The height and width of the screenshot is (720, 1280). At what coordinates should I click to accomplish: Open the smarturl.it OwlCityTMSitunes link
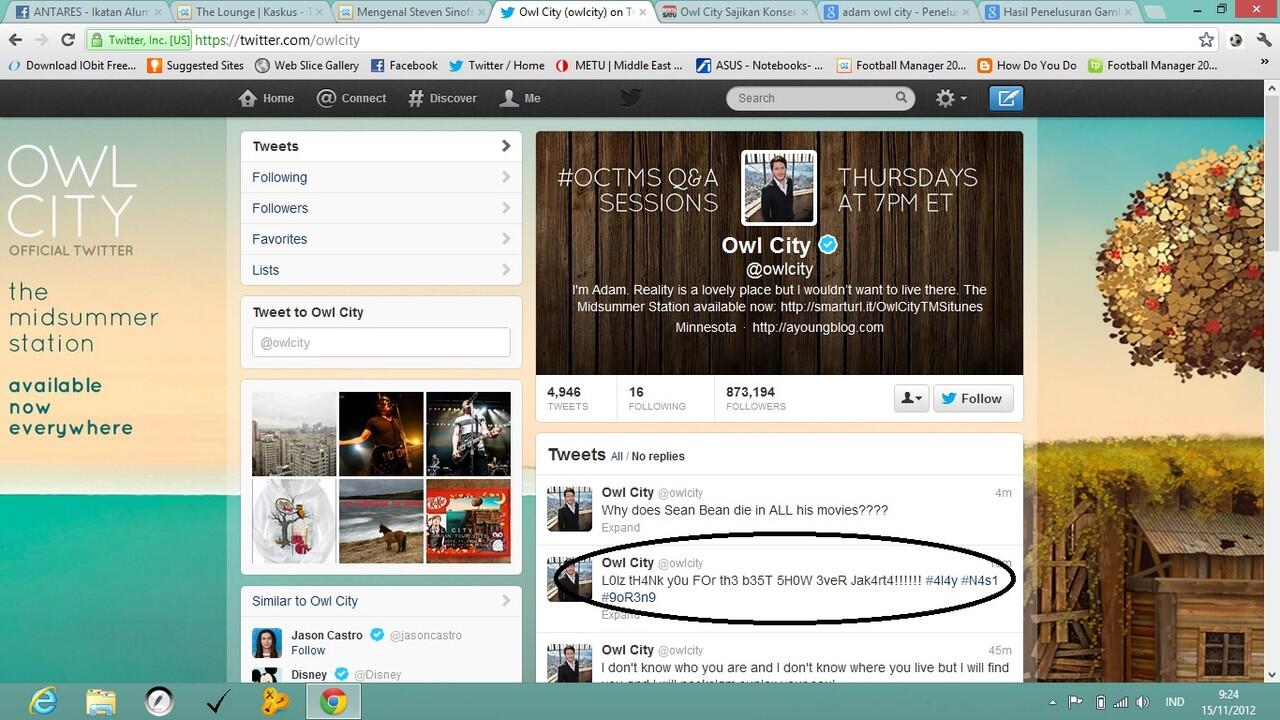click(882, 307)
